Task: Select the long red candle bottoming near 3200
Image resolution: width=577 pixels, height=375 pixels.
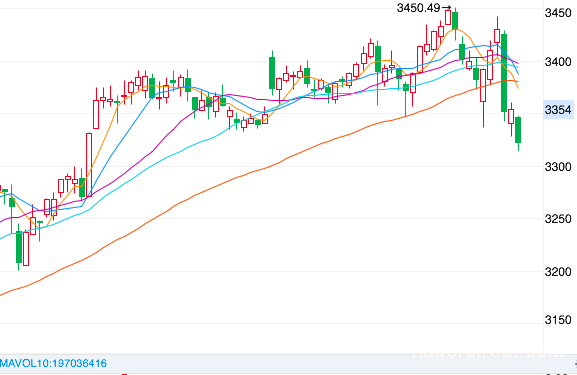Action: coord(26,249)
